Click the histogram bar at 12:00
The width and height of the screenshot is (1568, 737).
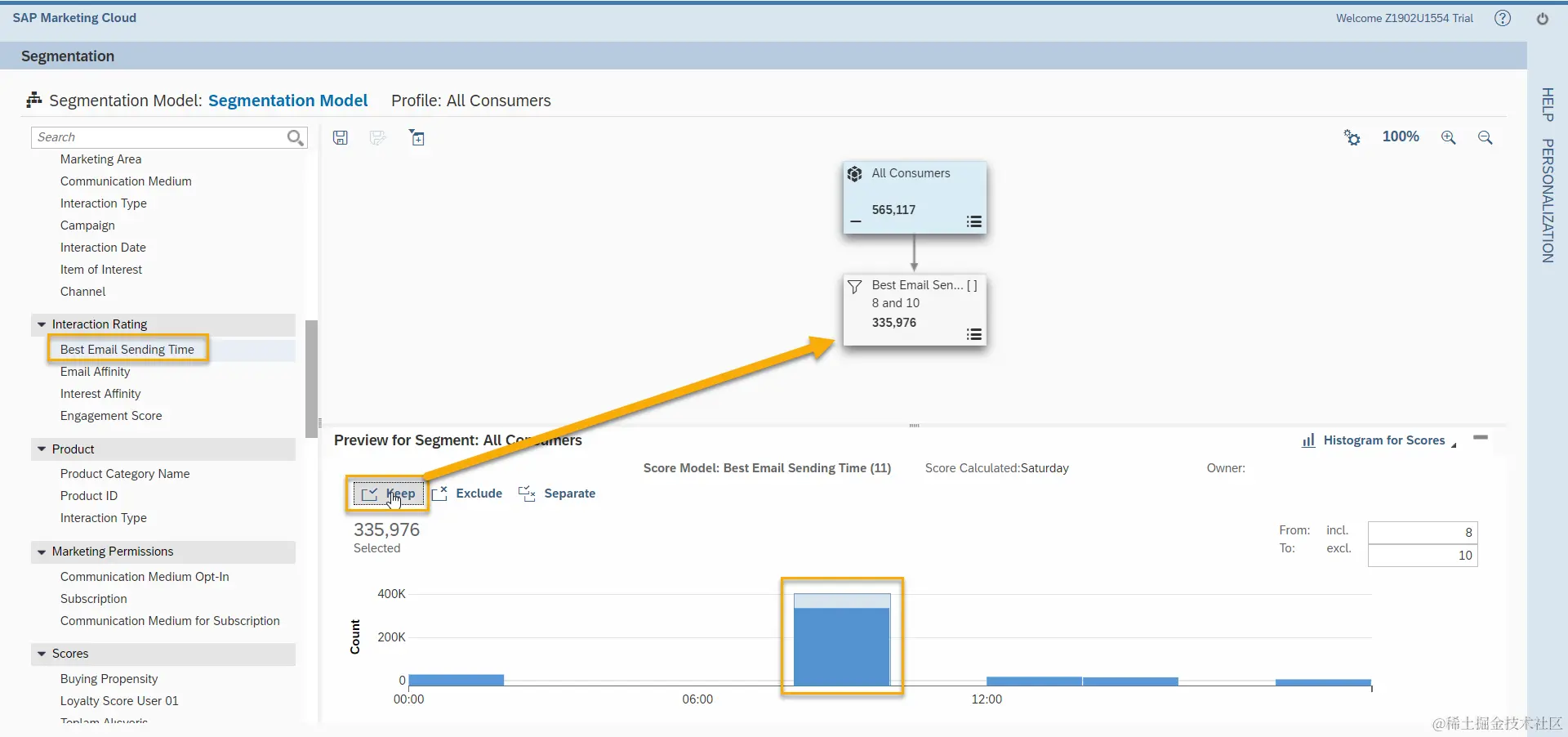[x=1034, y=681]
